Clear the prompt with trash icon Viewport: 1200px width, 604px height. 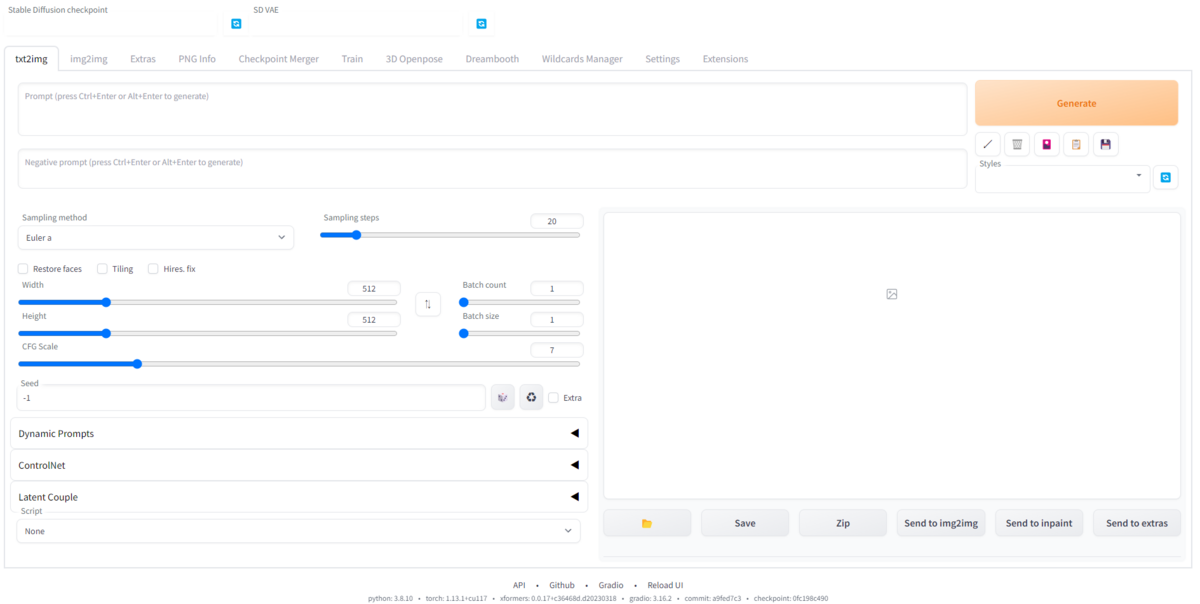coord(1017,144)
